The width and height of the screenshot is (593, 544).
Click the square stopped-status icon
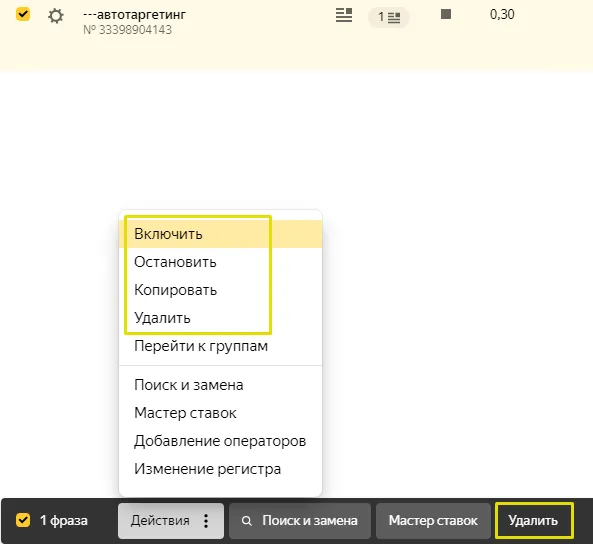click(446, 14)
